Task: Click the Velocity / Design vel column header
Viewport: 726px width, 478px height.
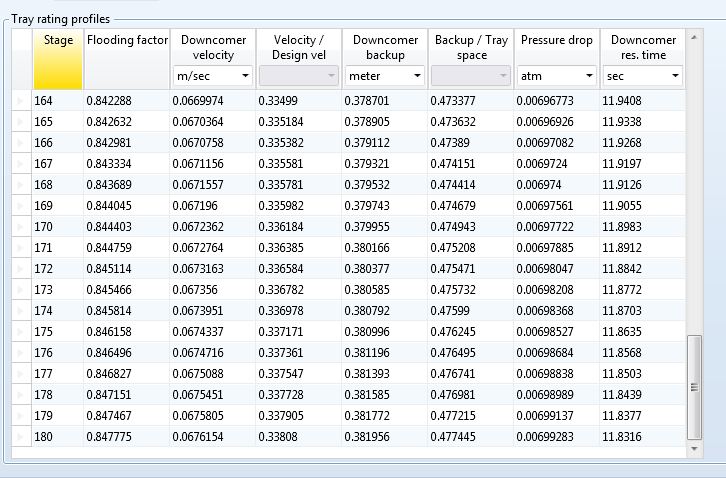Action: [299, 47]
